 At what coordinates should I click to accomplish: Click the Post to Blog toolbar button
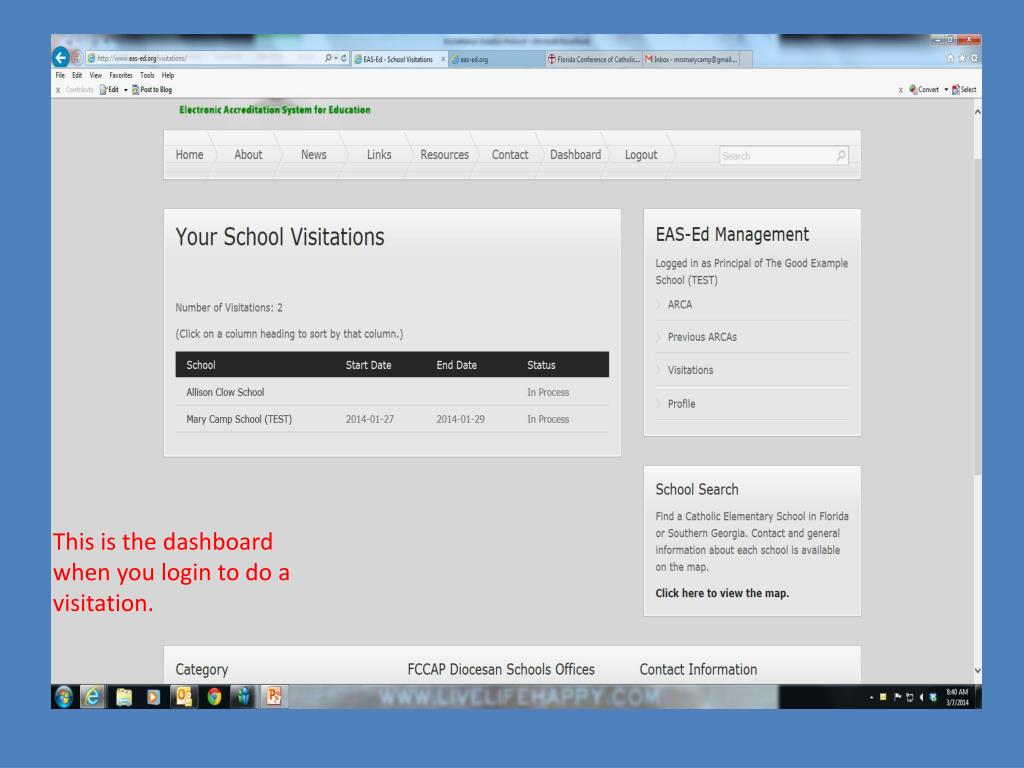point(152,89)
